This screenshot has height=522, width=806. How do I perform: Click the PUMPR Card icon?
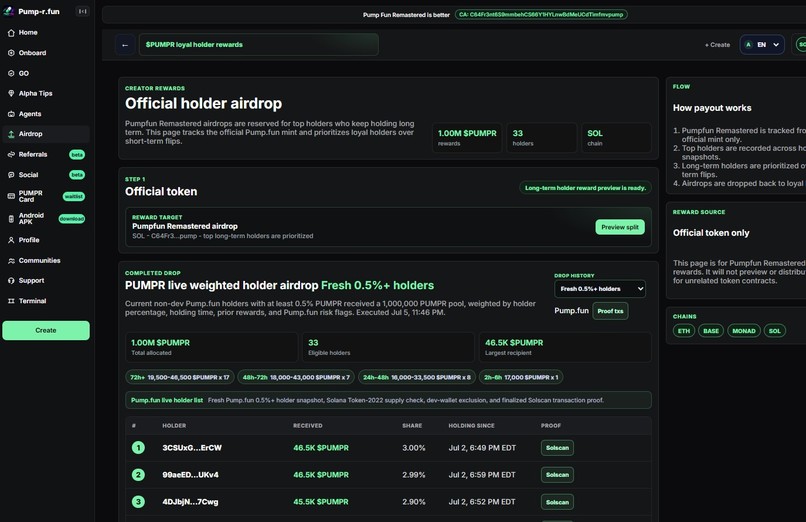coord(11,196)
